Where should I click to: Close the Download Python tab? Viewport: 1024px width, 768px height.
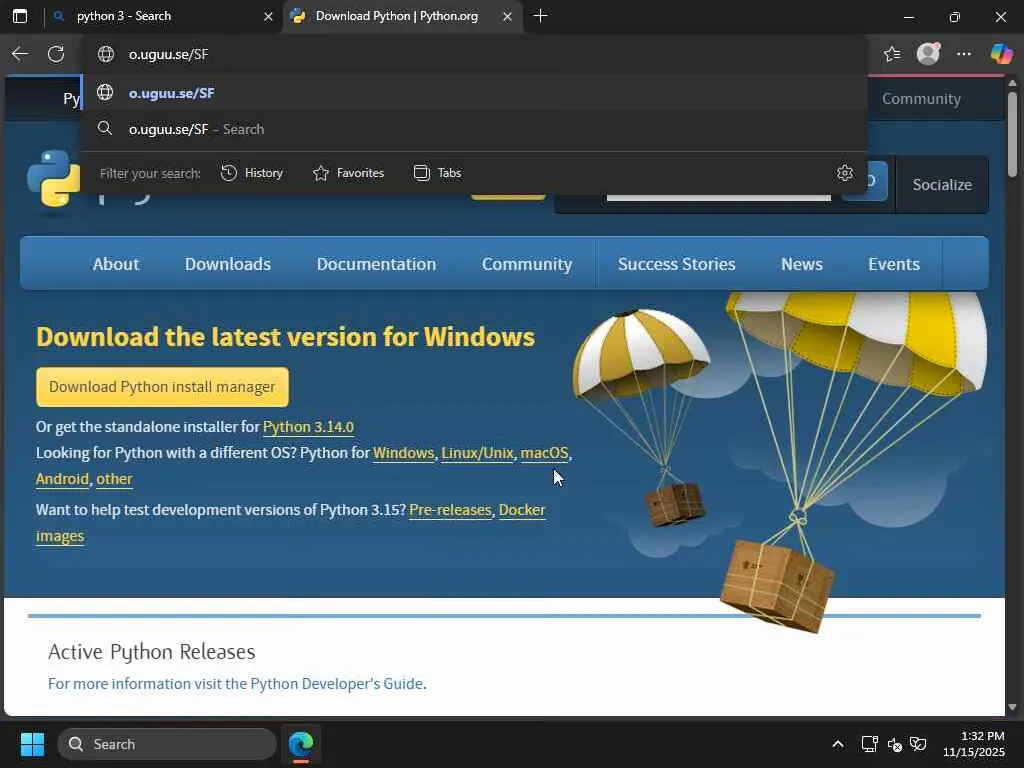tap(507, 16)
